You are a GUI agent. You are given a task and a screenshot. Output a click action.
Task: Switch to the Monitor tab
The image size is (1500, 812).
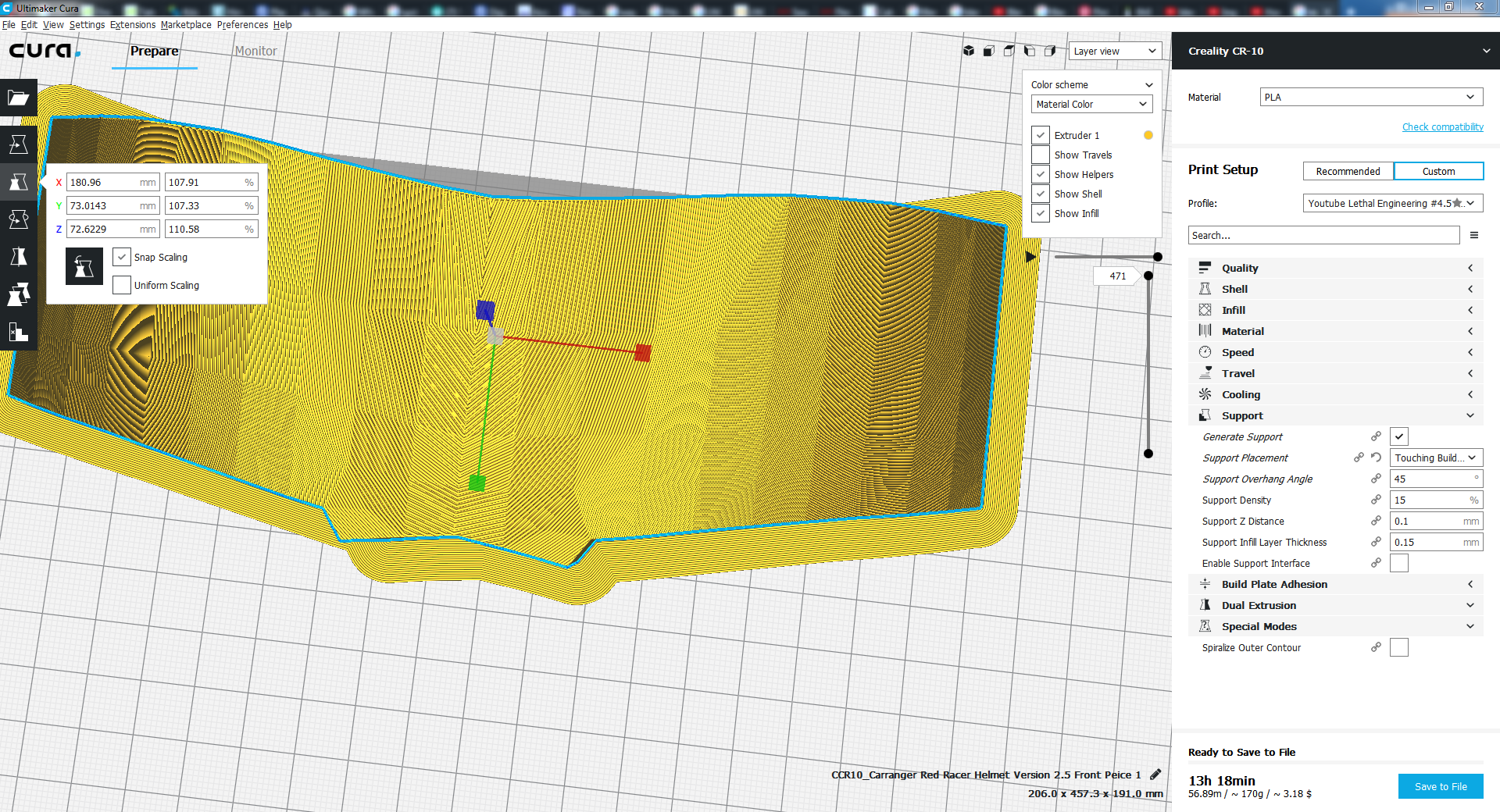click(x=255, y=51)
